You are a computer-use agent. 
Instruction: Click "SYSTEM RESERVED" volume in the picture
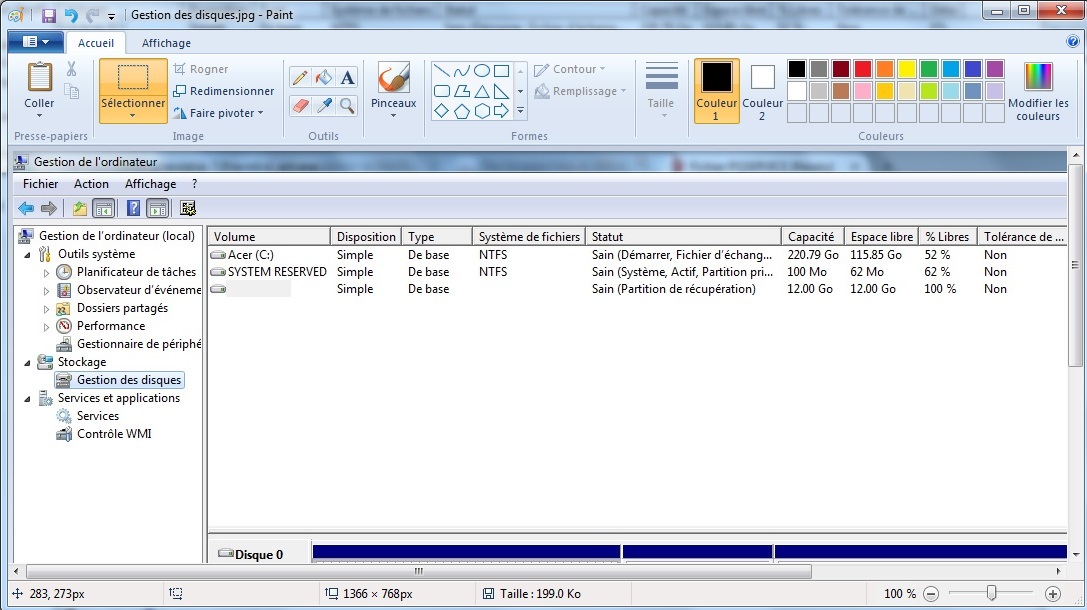click(x=277, y=272)
